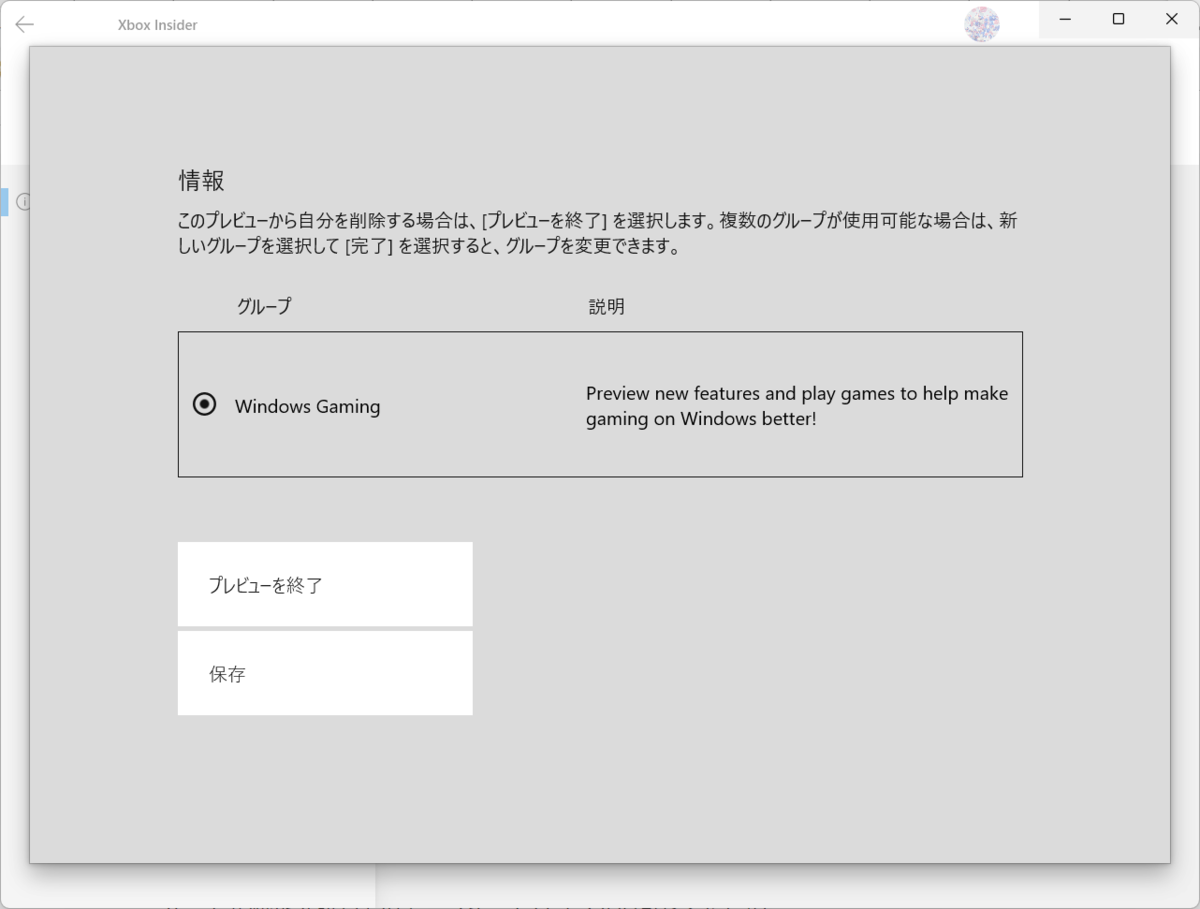
Task: Click the info icon behind the dialog
Action: (x=23, y=202)
